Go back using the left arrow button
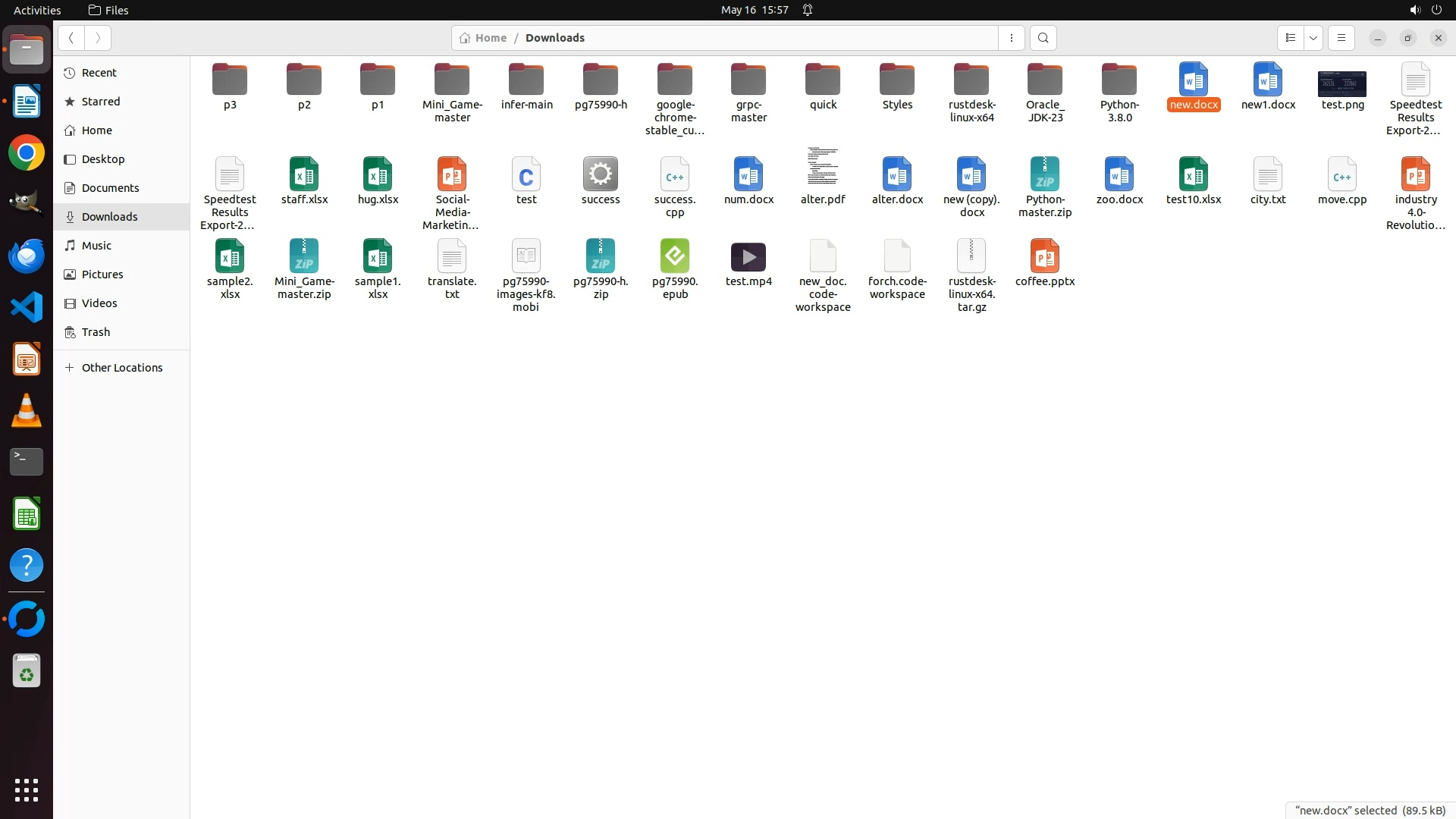Viewport: 1456px width, 819px height. point(71,38)
